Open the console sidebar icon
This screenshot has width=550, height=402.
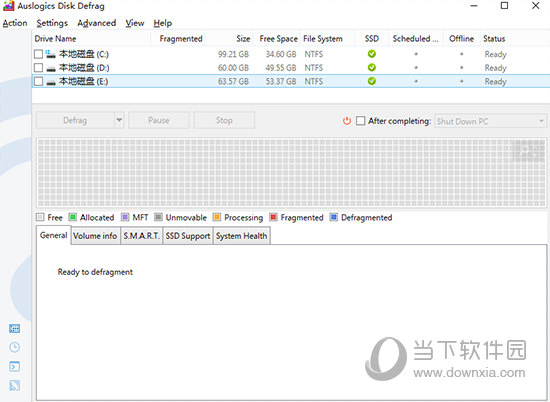(14, 367)
